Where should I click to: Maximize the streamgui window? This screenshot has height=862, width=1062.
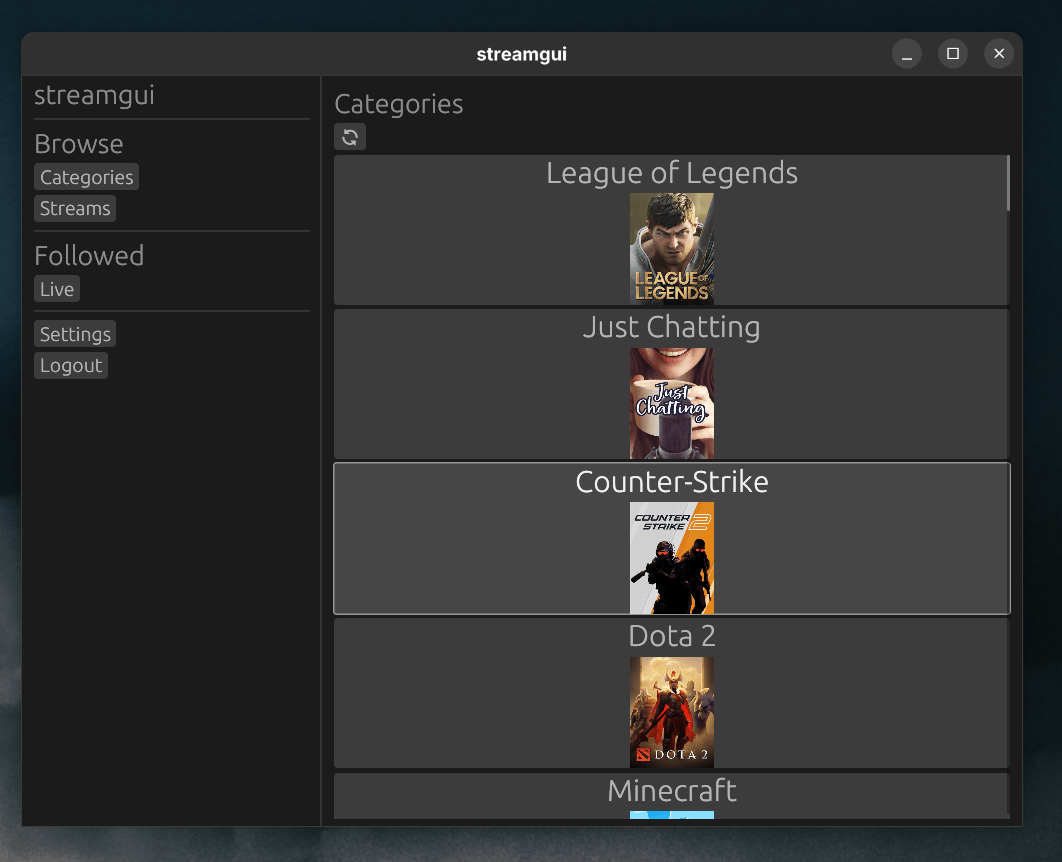(953, 54)
